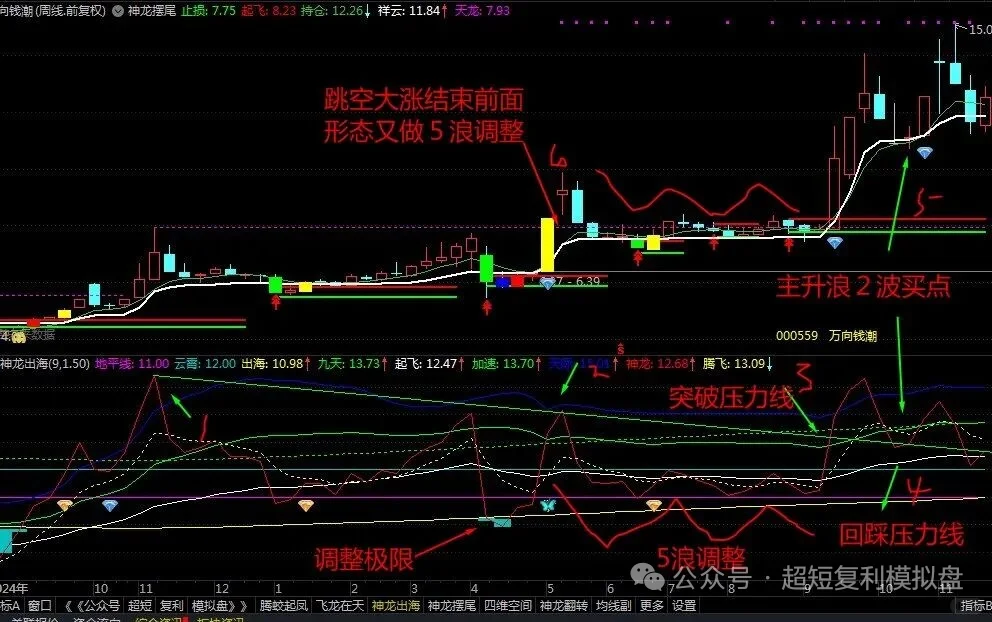The height and width of the screenshot is (622, 992).
Task: Click stock name 万向钱潮 beside code
Action: 853,335
